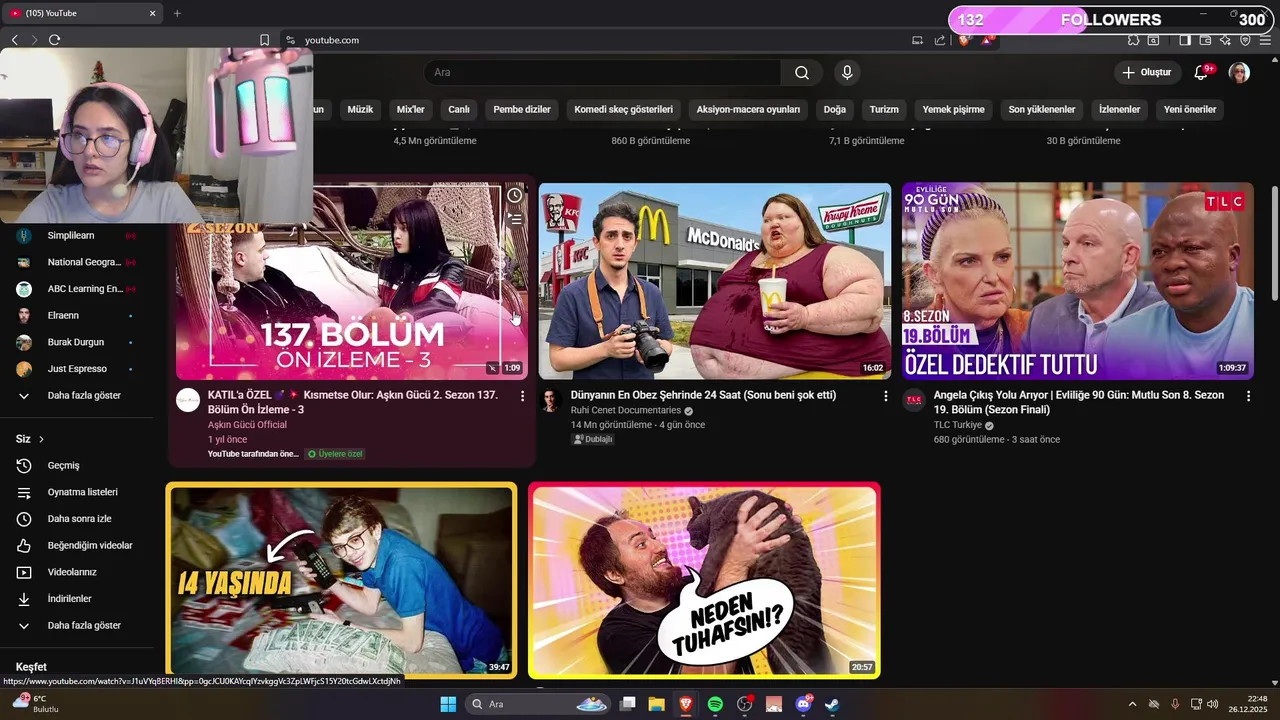The width and height of the screenshot is (1280, 720).
Task: Click the YouTube search field 'Ara'
Action: [602, 73]
